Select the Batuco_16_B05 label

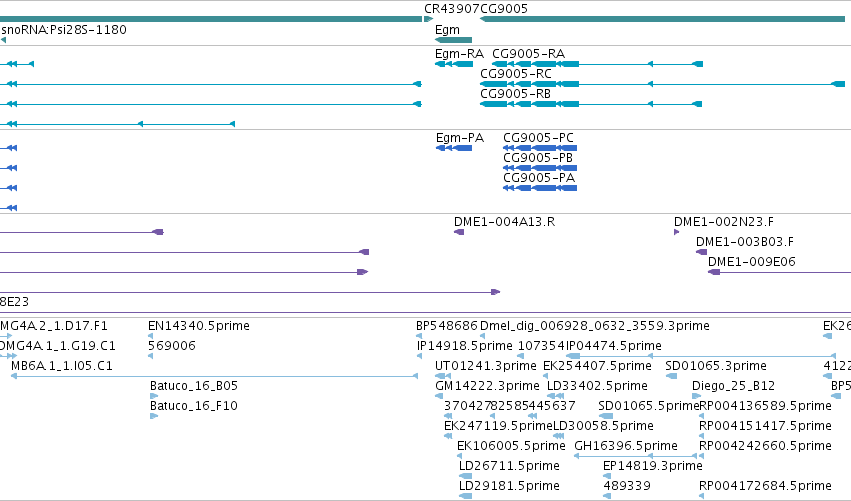194,386
